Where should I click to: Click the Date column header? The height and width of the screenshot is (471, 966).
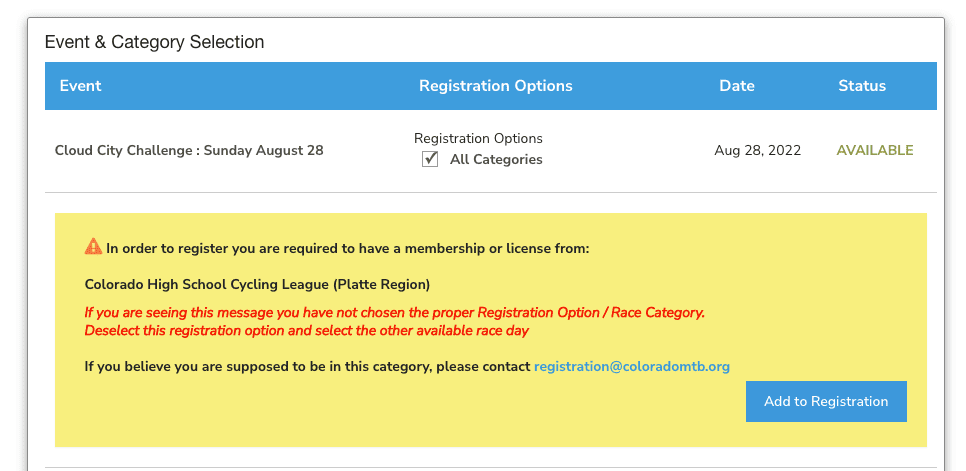coord(737,86)
